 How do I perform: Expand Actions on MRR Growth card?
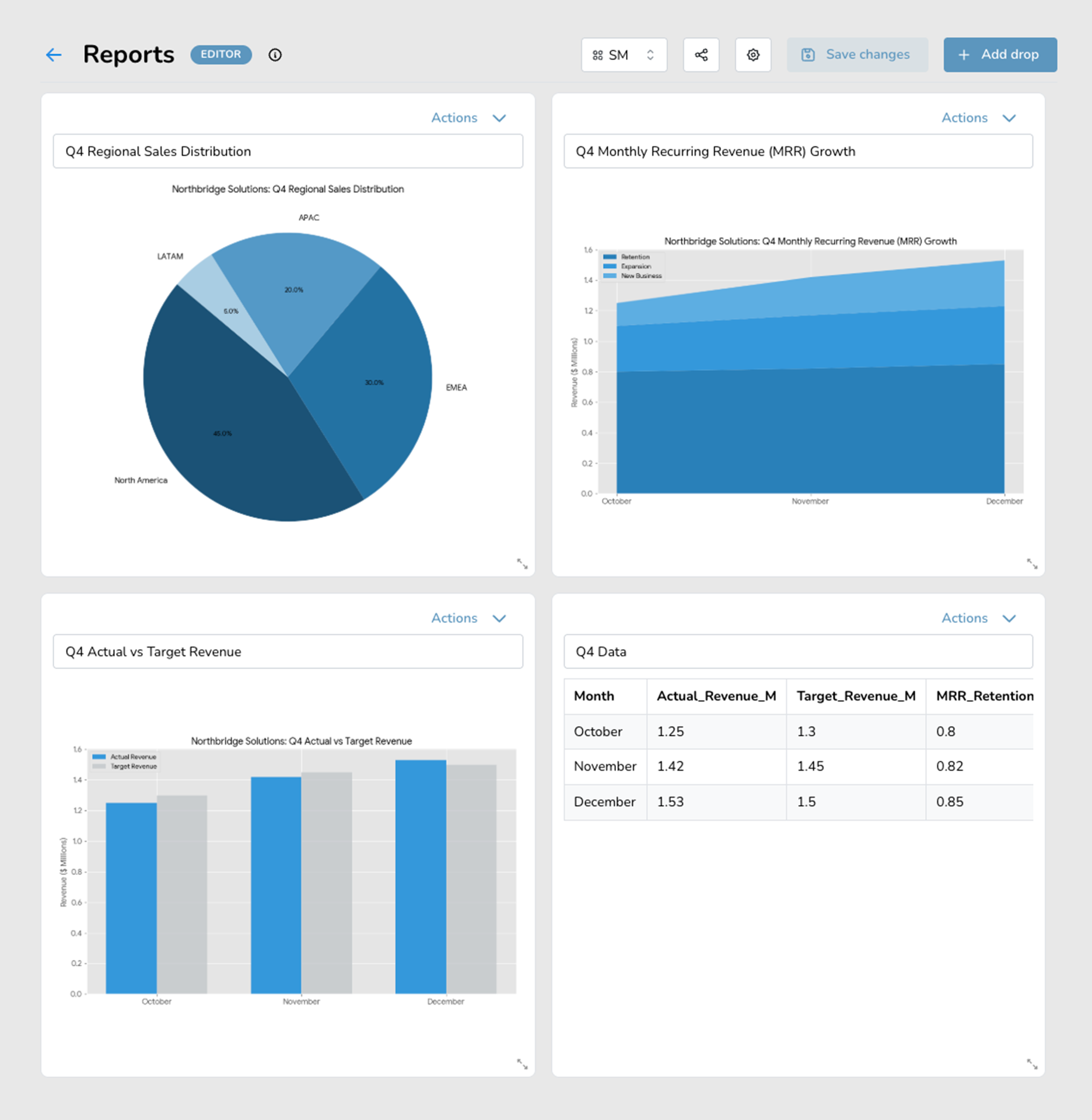[978, 118]
